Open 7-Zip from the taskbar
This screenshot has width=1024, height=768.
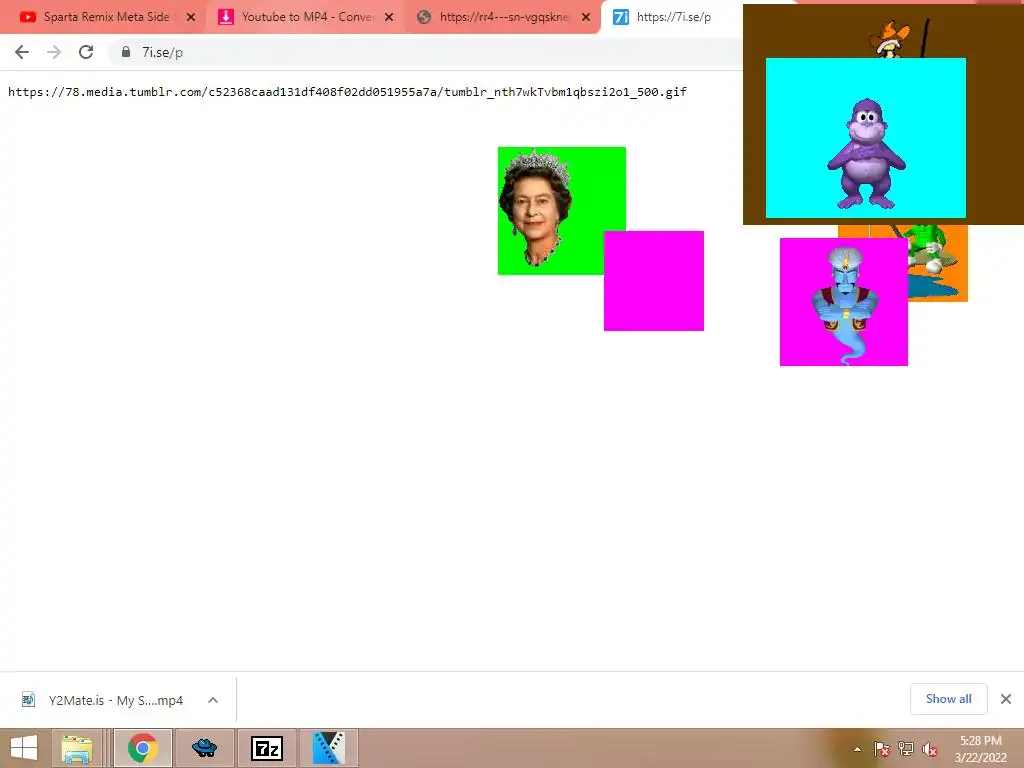pyautogui.click(x=266, y=748)
